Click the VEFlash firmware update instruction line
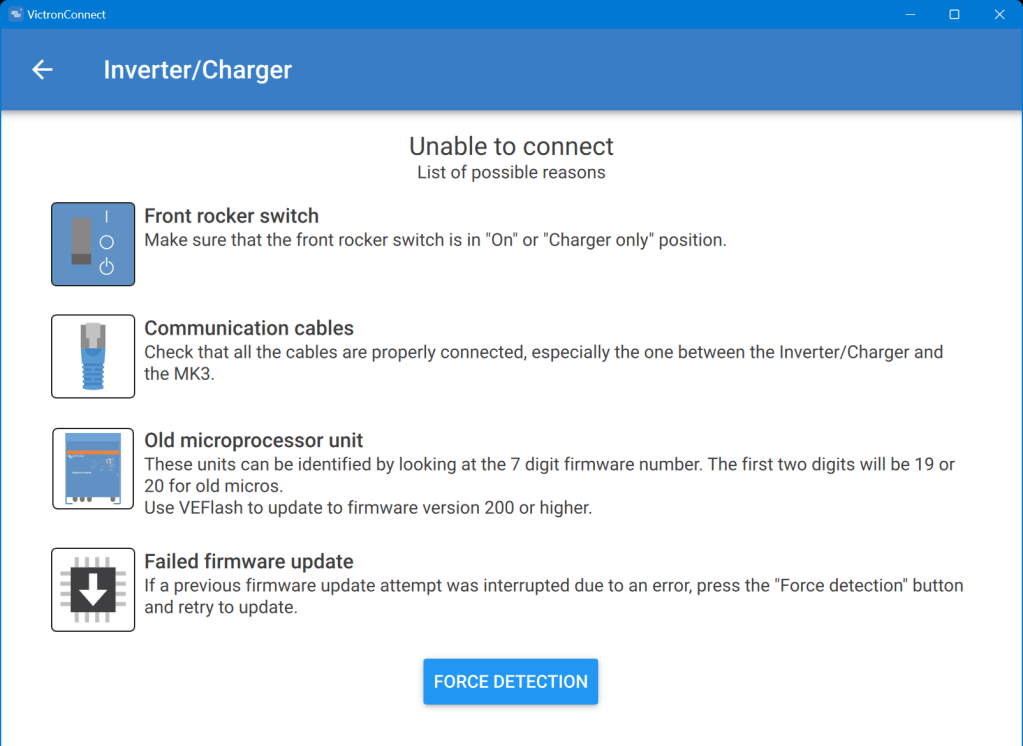Screen dimensions: 1023x746 [x=368, y=508]
